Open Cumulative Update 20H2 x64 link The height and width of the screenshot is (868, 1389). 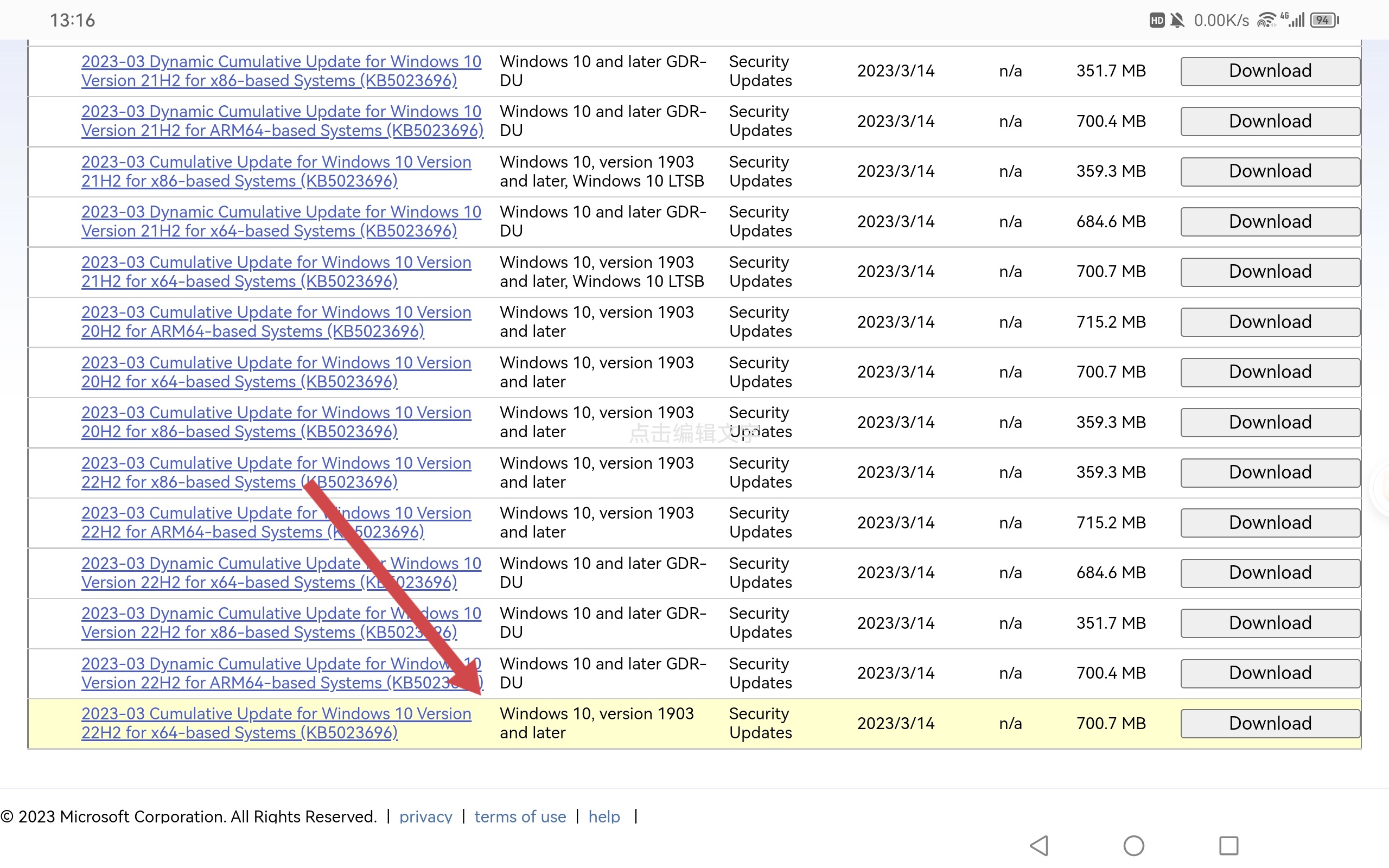[276, 372]
